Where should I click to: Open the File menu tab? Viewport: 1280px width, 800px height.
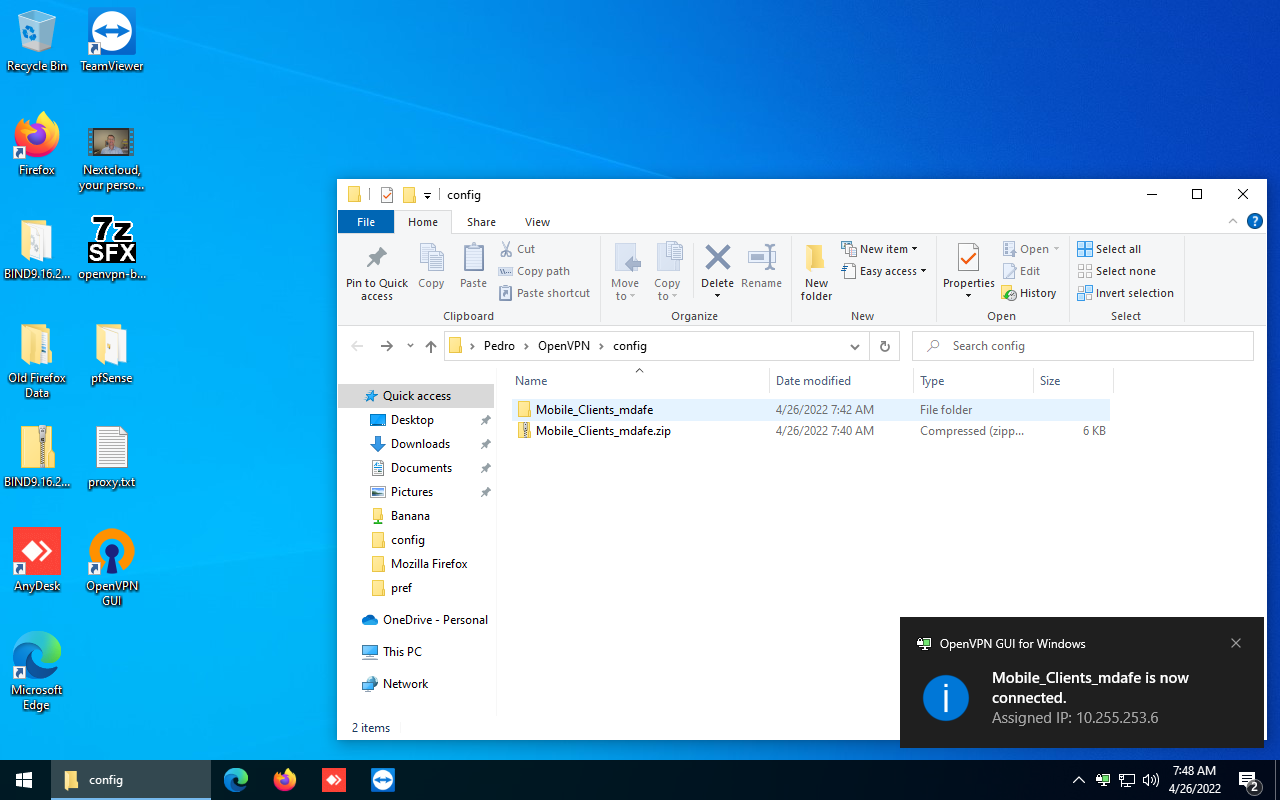tap(366, 222)
